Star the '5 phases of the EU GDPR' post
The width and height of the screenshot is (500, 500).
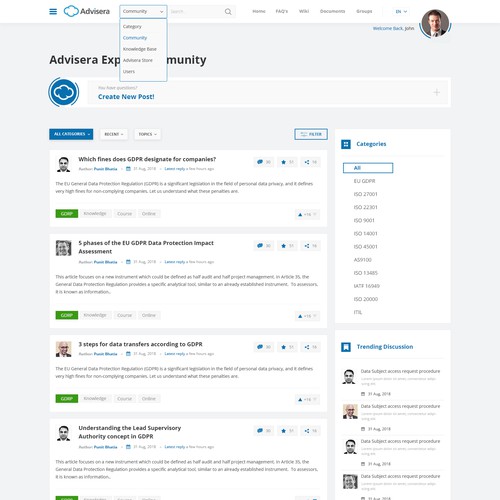tap(283, 246)
